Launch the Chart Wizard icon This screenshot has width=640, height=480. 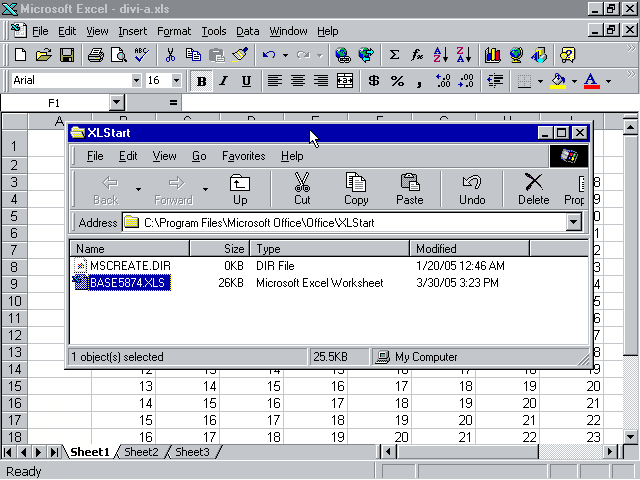[493, 55]
